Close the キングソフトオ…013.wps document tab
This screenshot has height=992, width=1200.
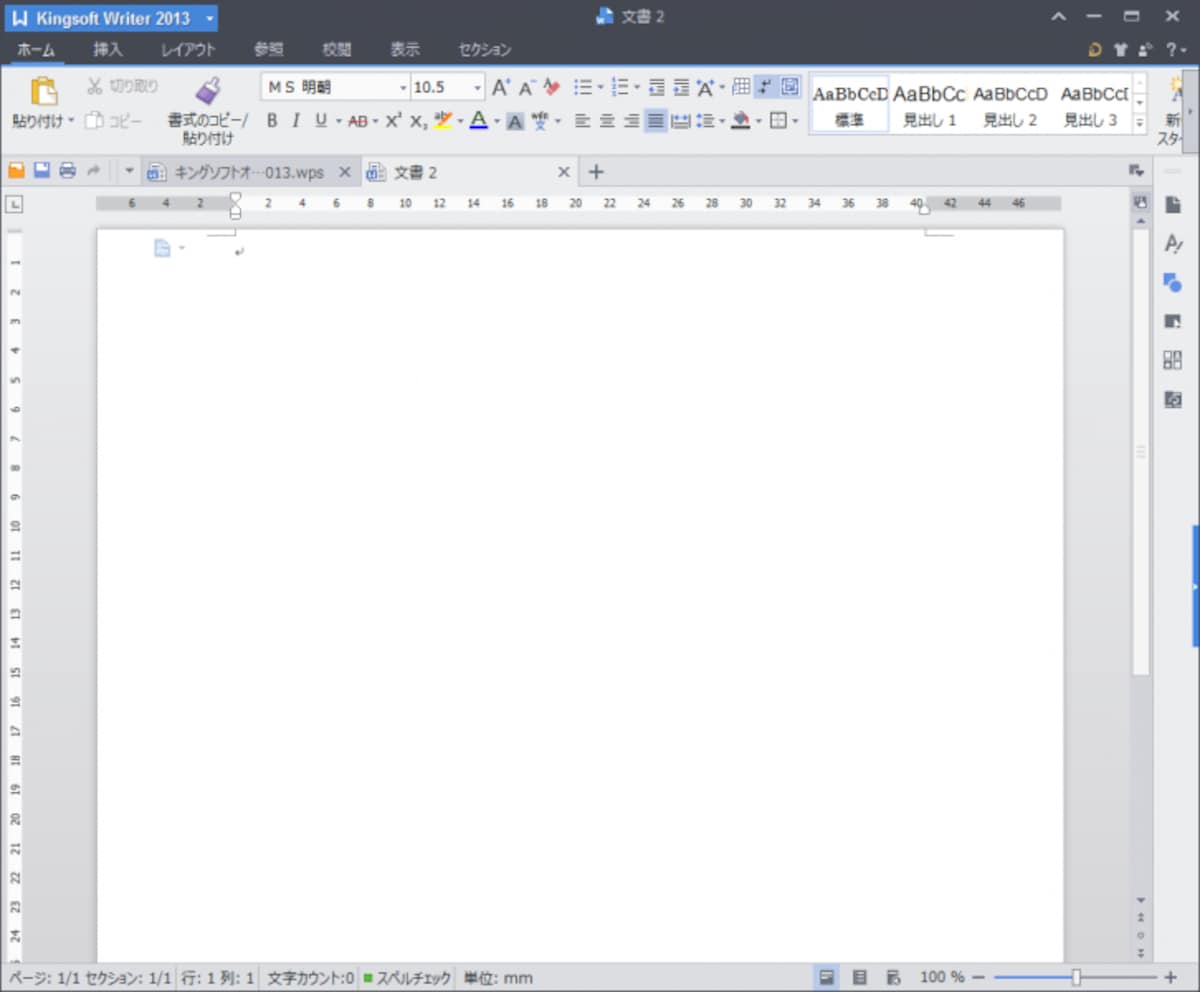click(x=345, y=172)
